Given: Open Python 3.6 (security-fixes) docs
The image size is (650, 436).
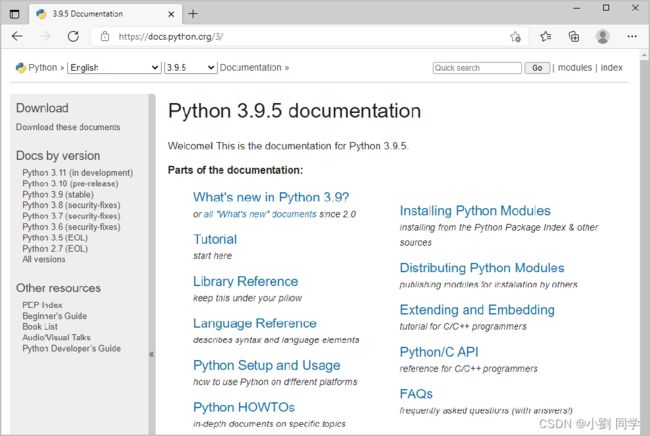Looking at the screenshot, I should pos(71,227).
